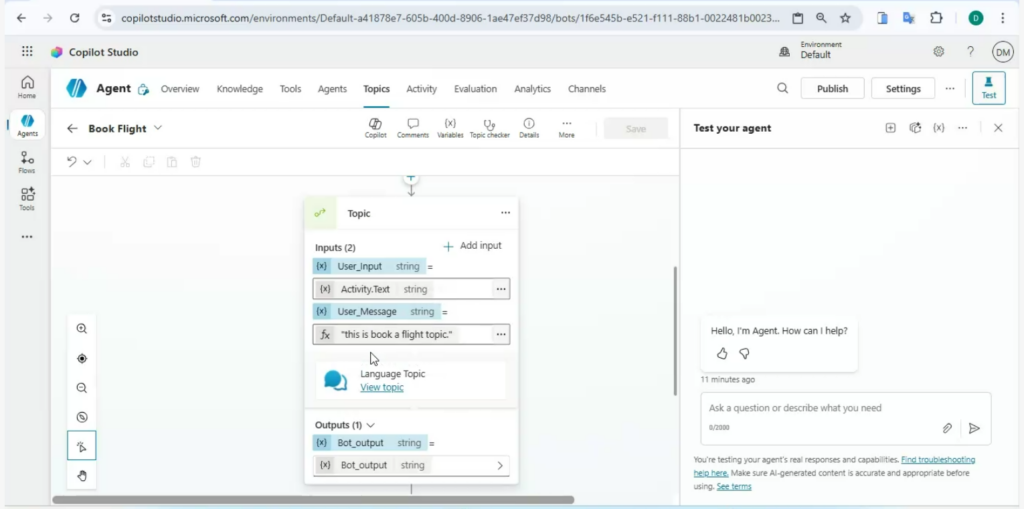Screen dimensions: 1024x509
Task: Add a new input to Topic node
Action: (x=472, y=246)
